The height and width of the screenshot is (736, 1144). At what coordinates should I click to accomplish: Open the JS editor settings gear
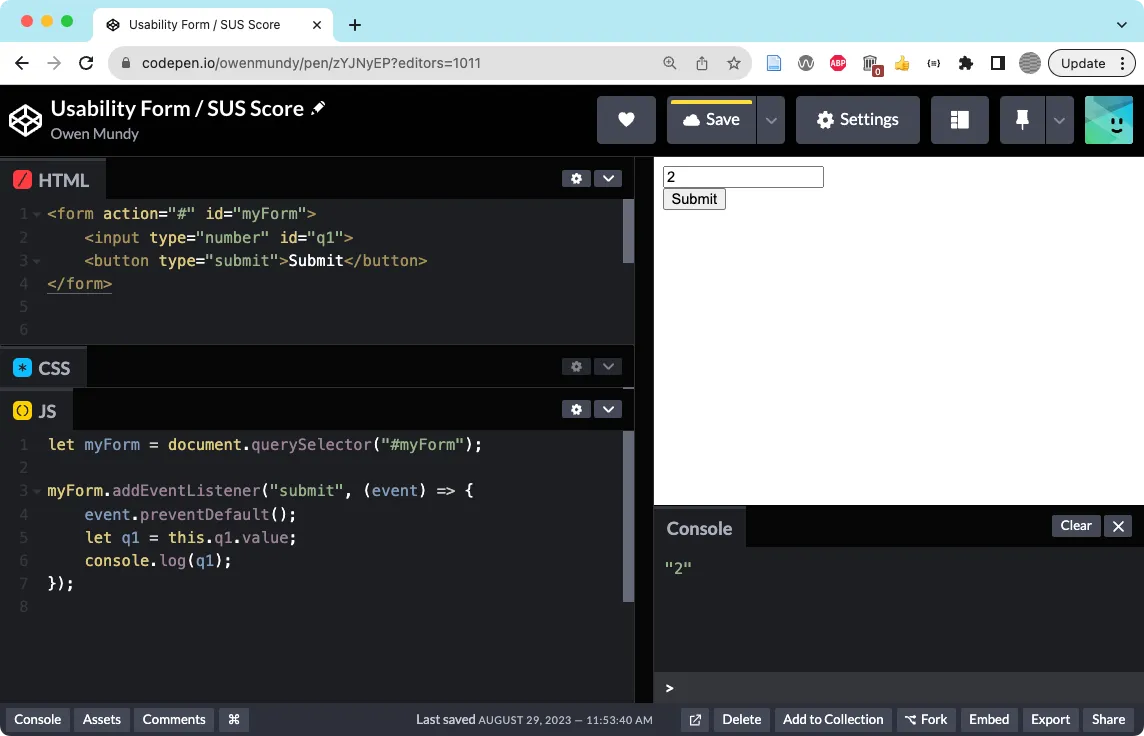576,409
